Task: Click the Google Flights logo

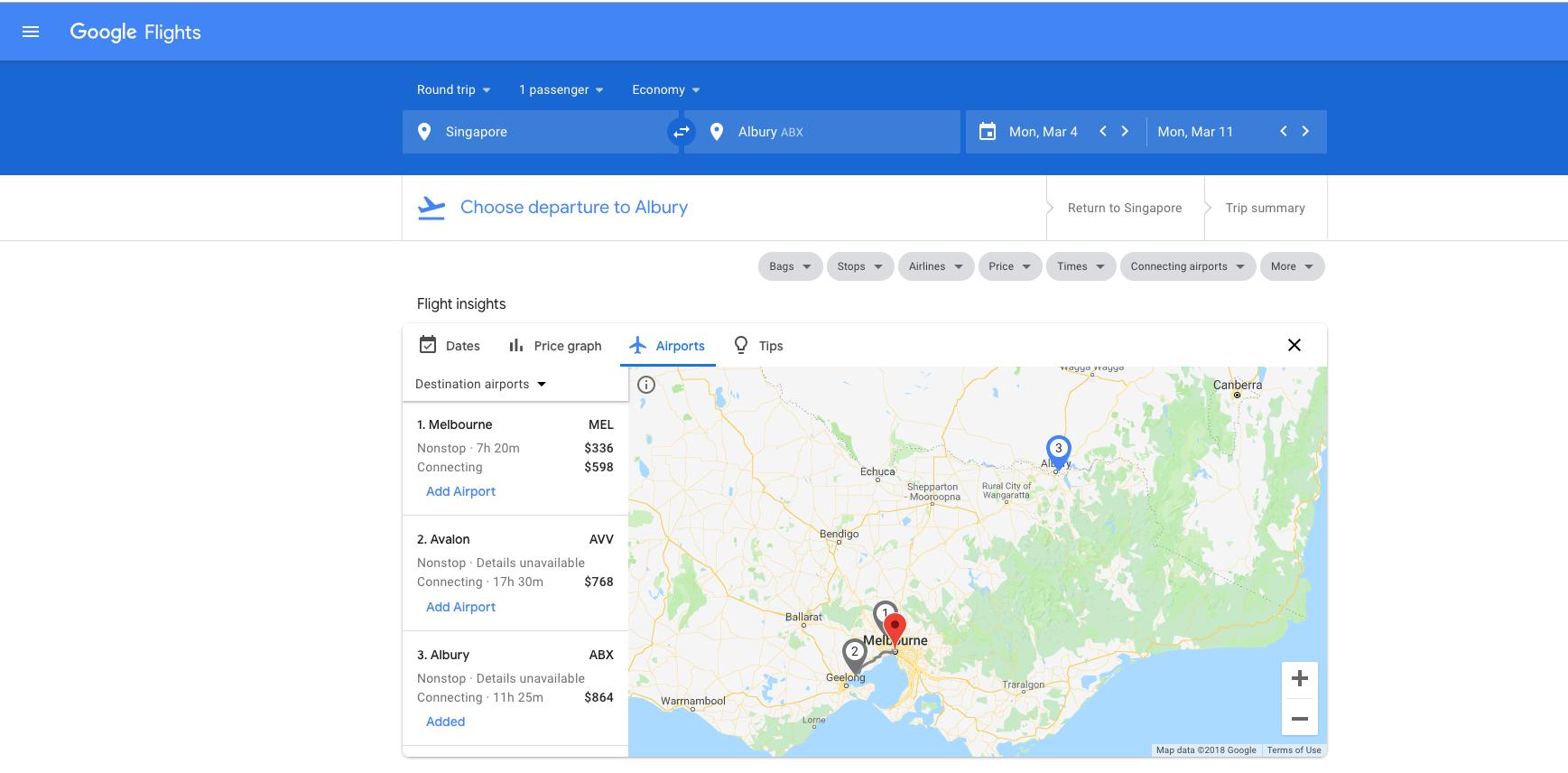Action: (135, 33)
